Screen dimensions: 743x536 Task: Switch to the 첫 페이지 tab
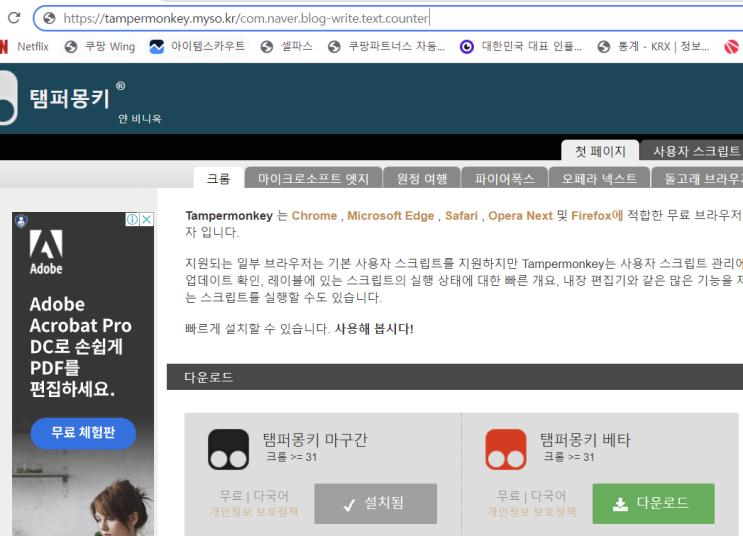coord(600,151)
